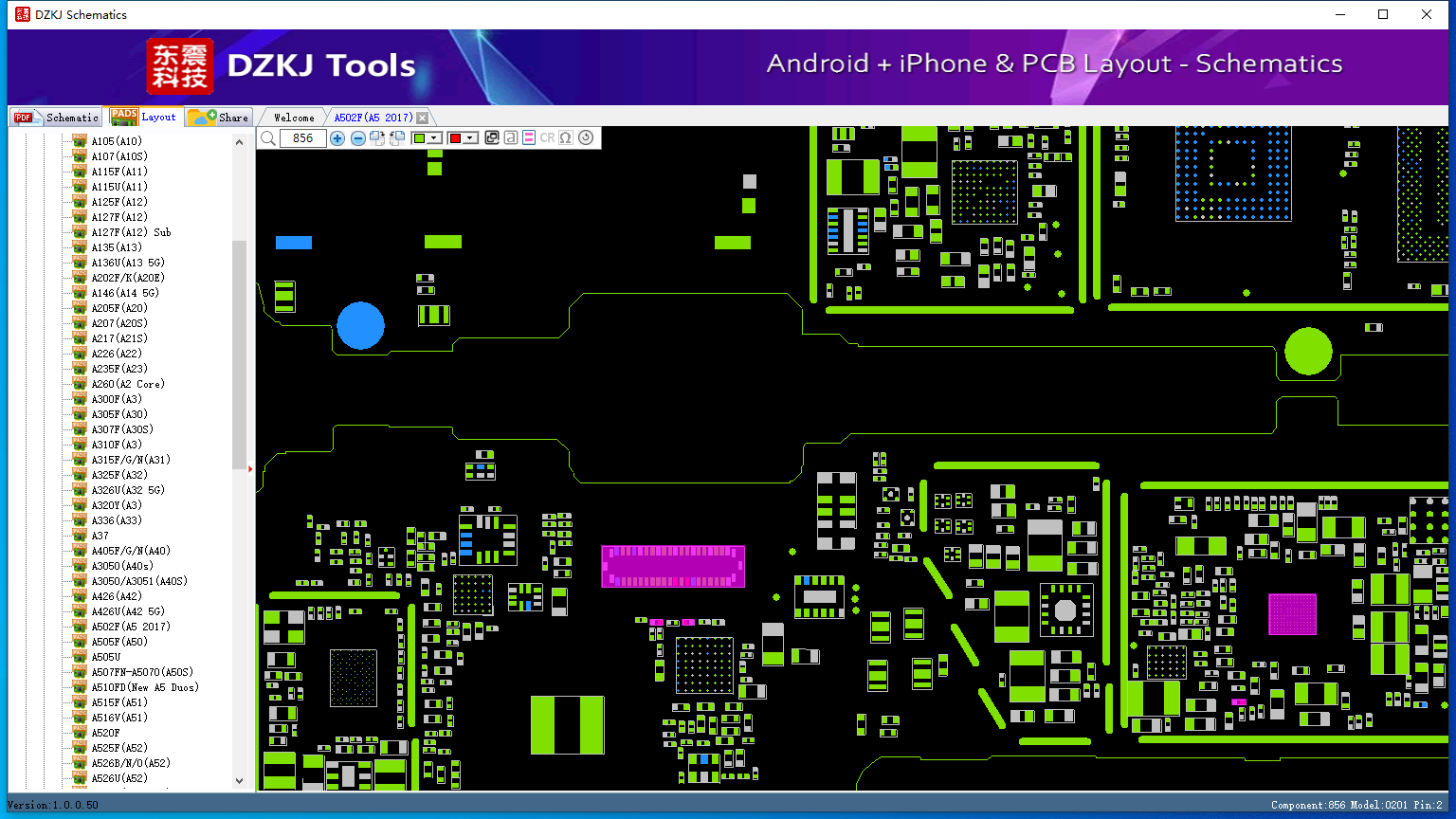Switch to the Welcome document tab
Viewport: 1456px width, 819px height.
click(294, 118)
